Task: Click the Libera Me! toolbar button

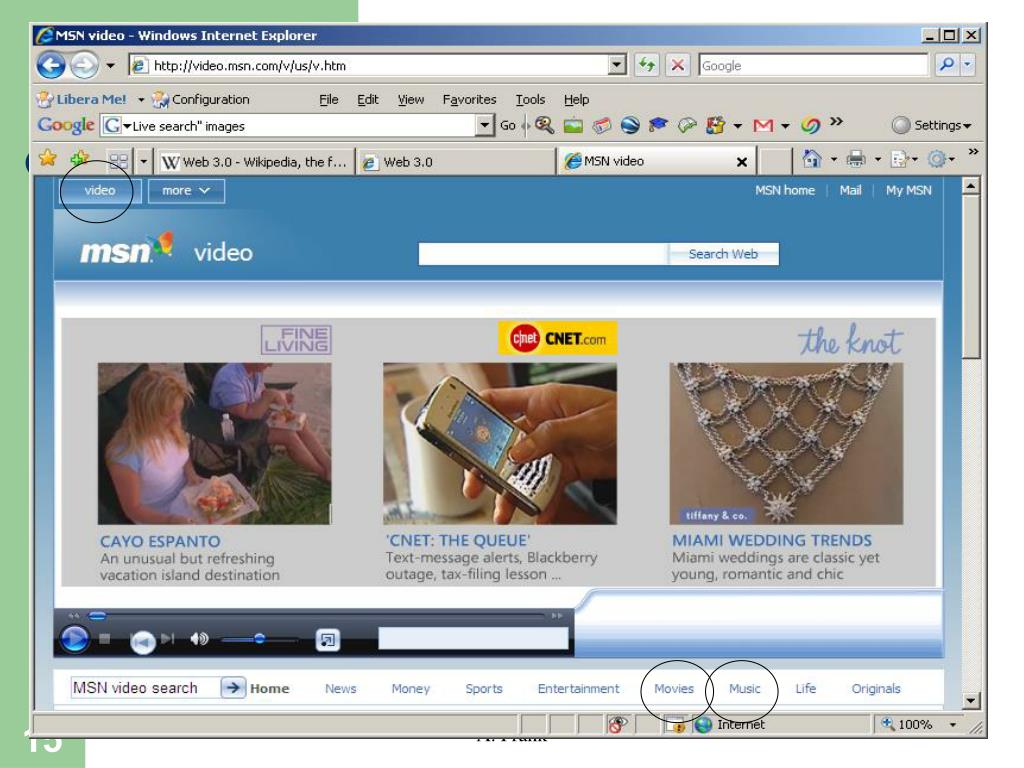Action: pyautogui.click(x=81, y=99)
